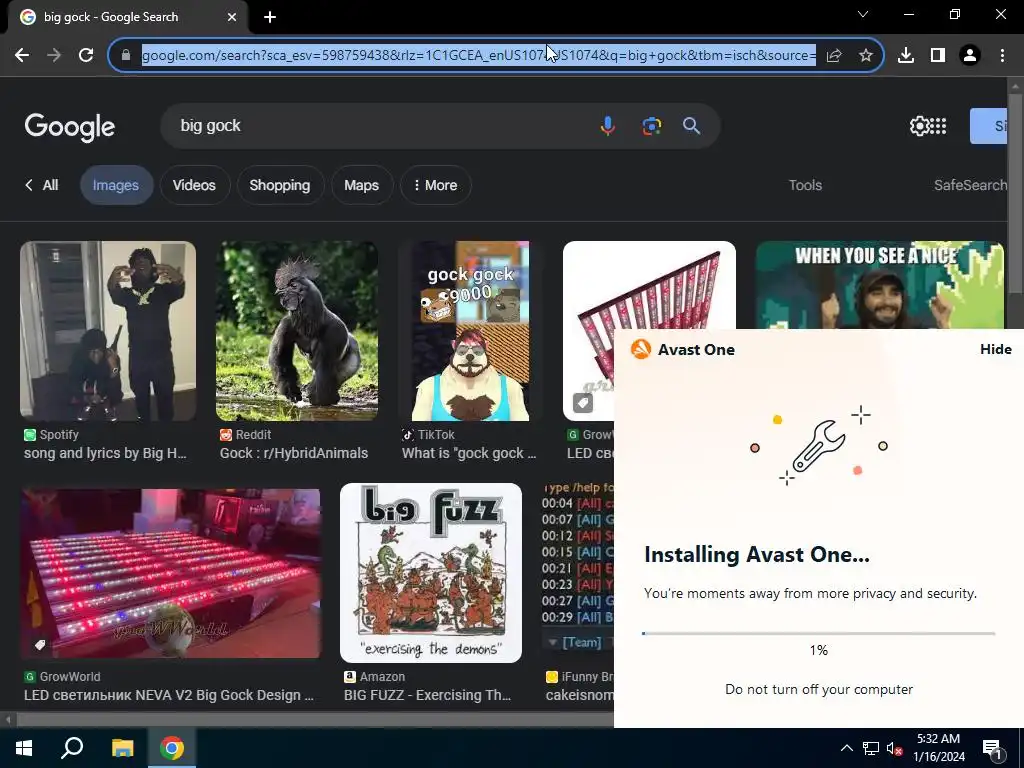
Task: Open the SafeSearch dropdown
Action: tap(970, 185)
